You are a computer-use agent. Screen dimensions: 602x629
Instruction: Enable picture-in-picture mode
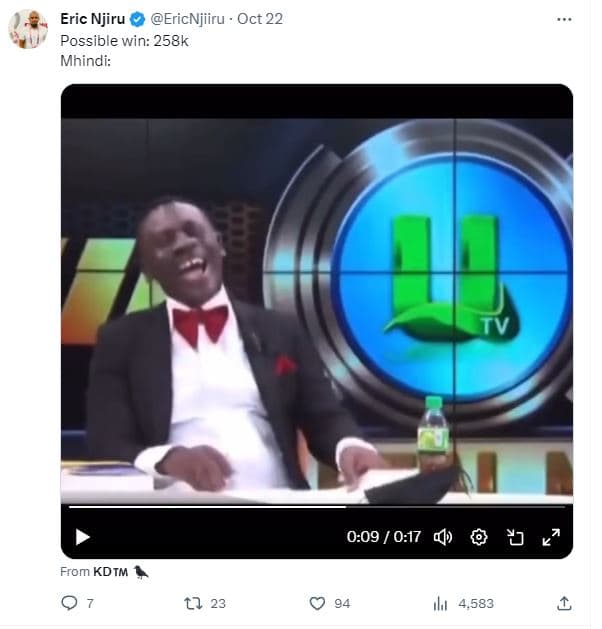515,537
